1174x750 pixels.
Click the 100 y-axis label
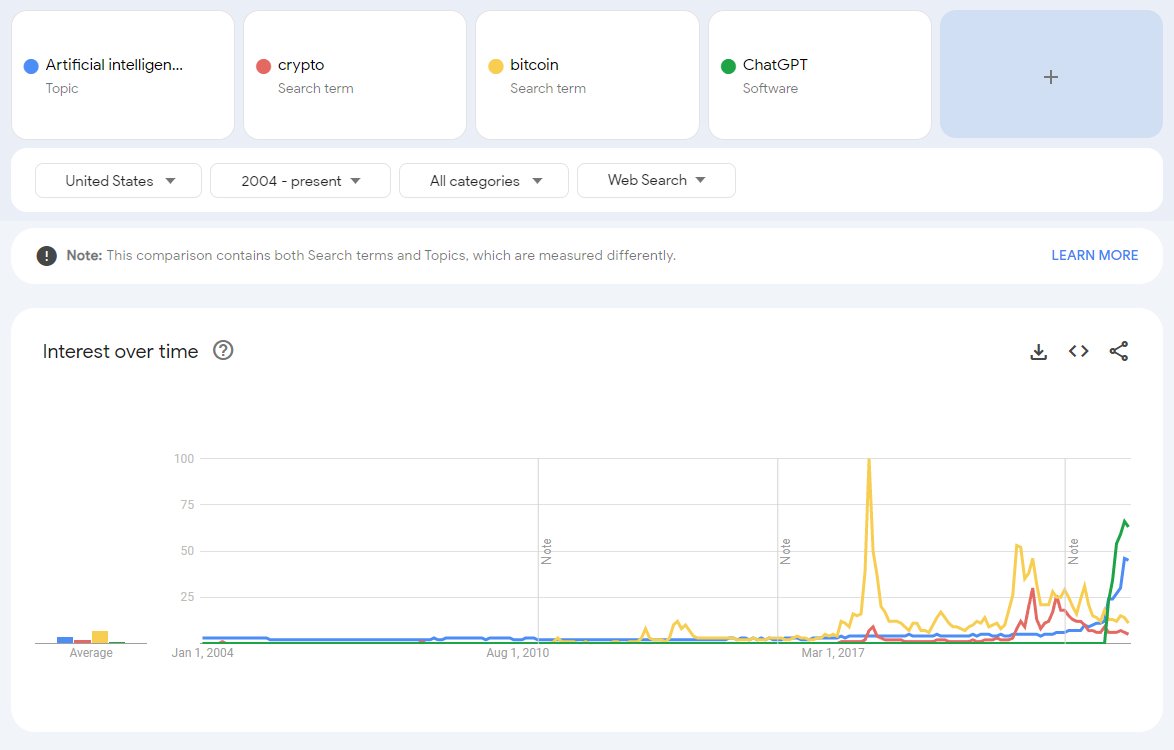184,459
